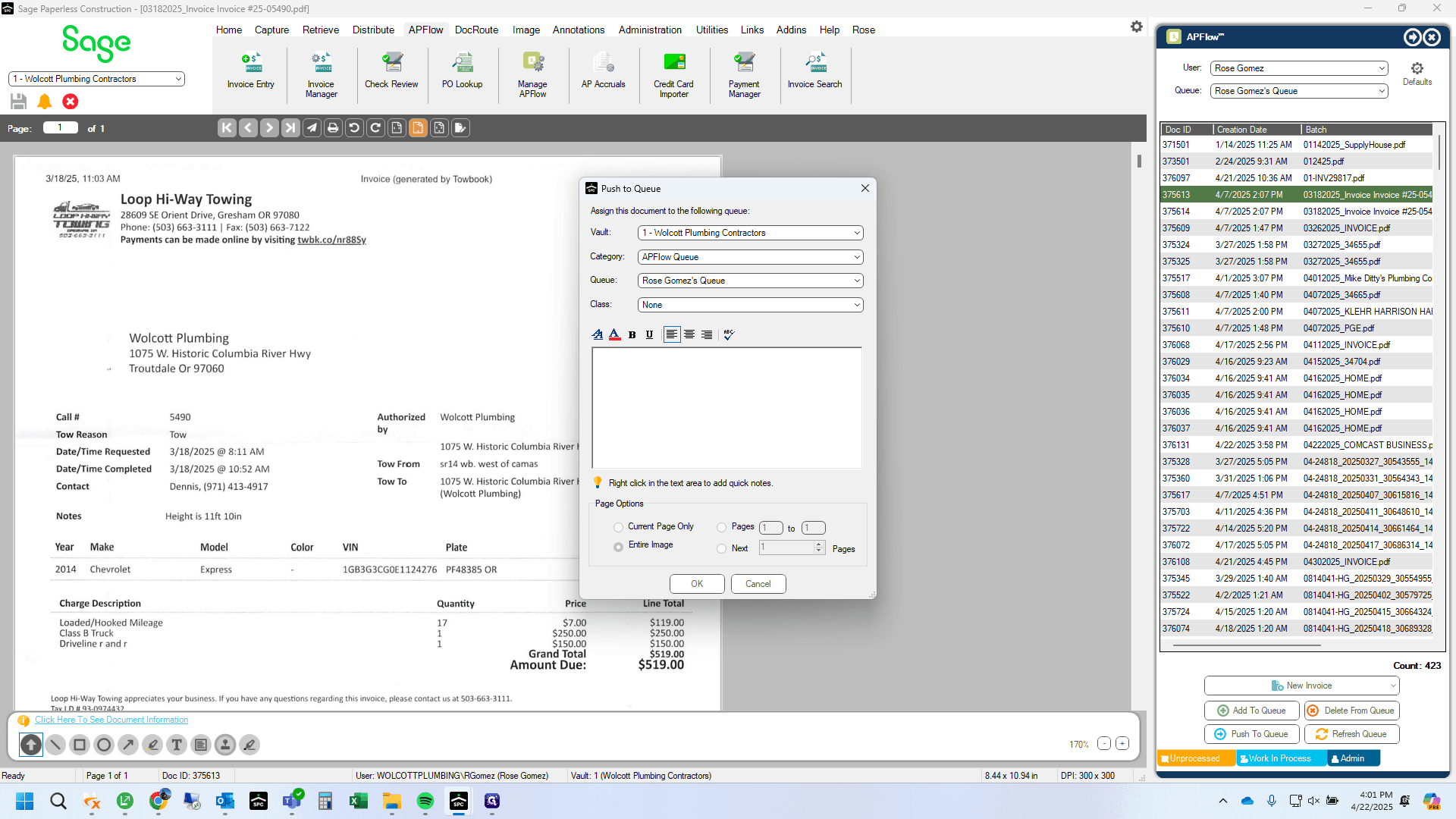This screenshot has height=819, width=1456.
Task: Cancel the Push to Queue dialog
Action: coord(758,584)
